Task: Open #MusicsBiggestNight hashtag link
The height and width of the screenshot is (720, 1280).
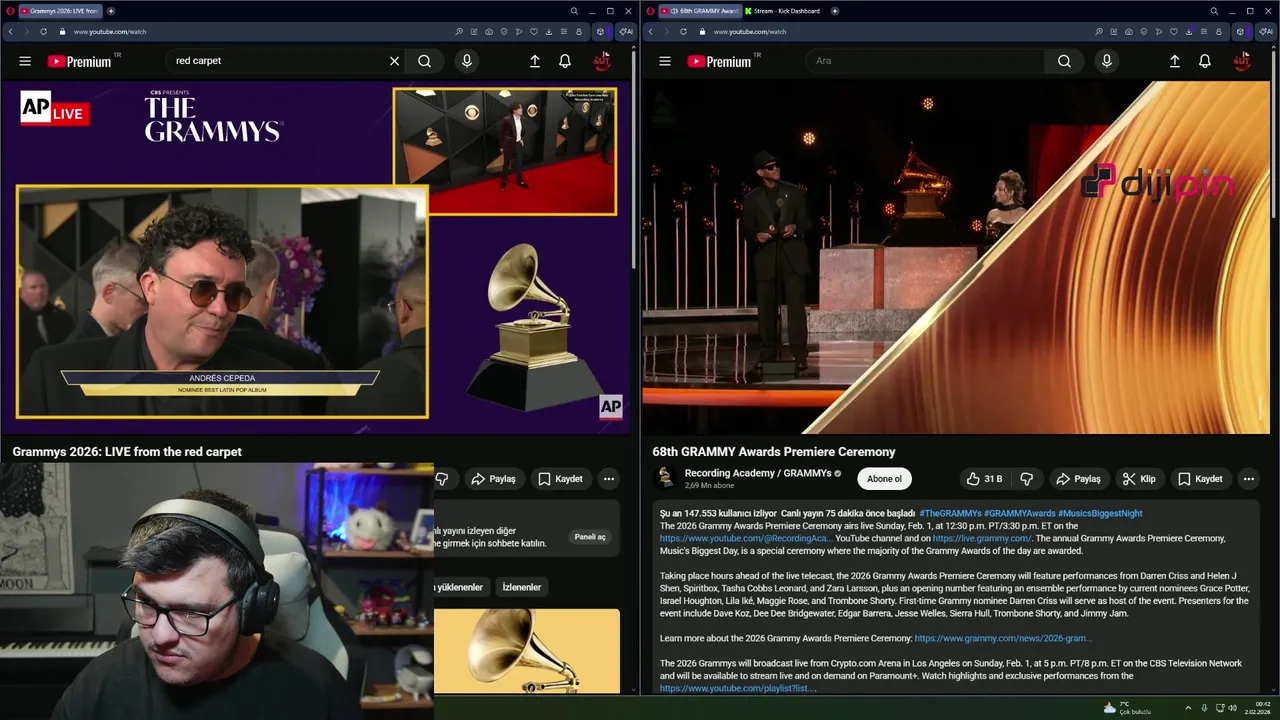Action: click(x=1100, y=513)
